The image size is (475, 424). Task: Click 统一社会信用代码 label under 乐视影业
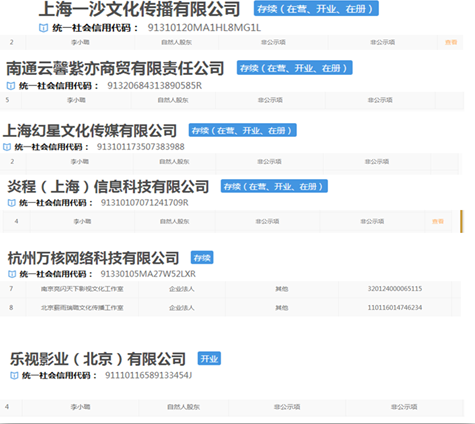pos(60,376)
